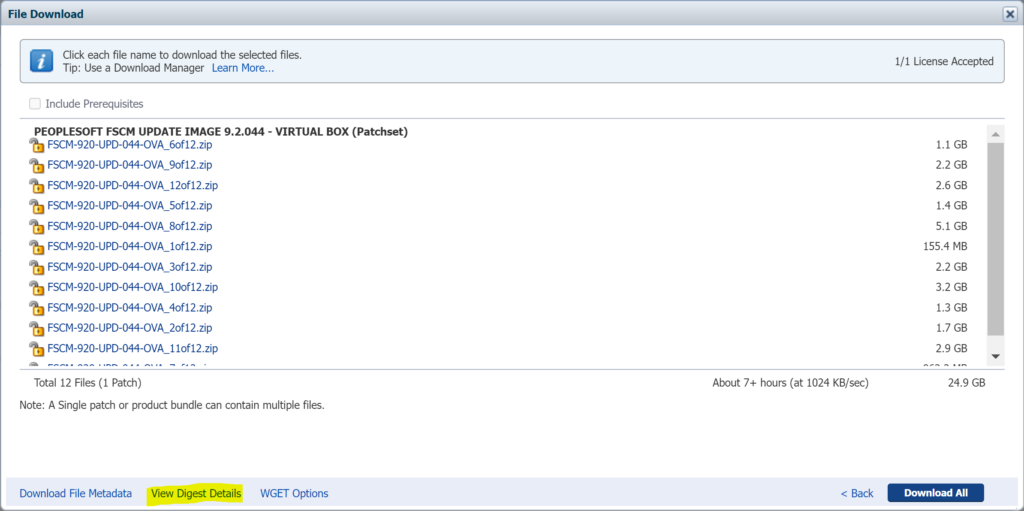1024x511 pixels.
Task: Download FSCM-920-UPD-044-OVA_10of12.zip
Action: pos(133,287)
